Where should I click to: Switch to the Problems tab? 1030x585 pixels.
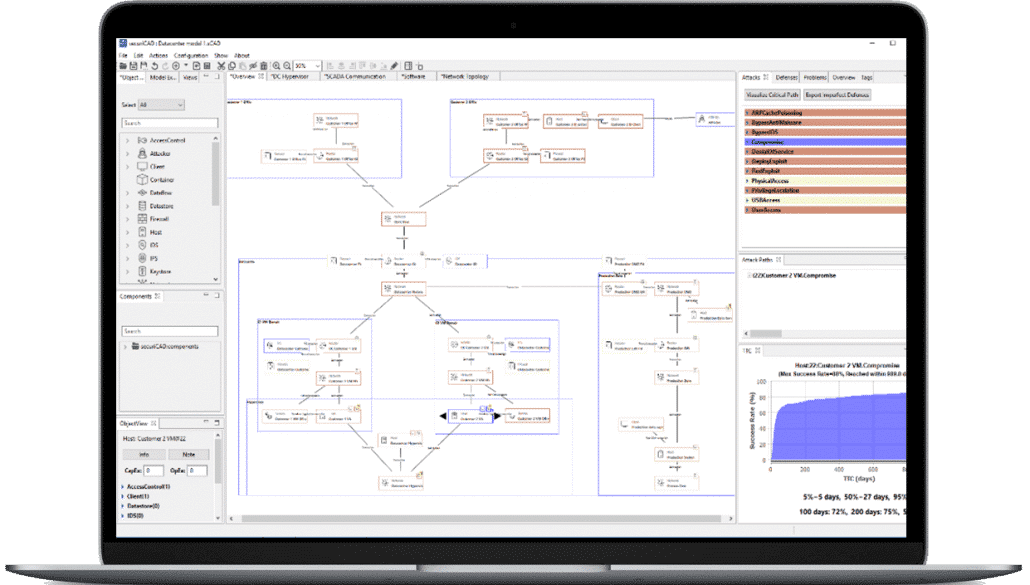815,77
